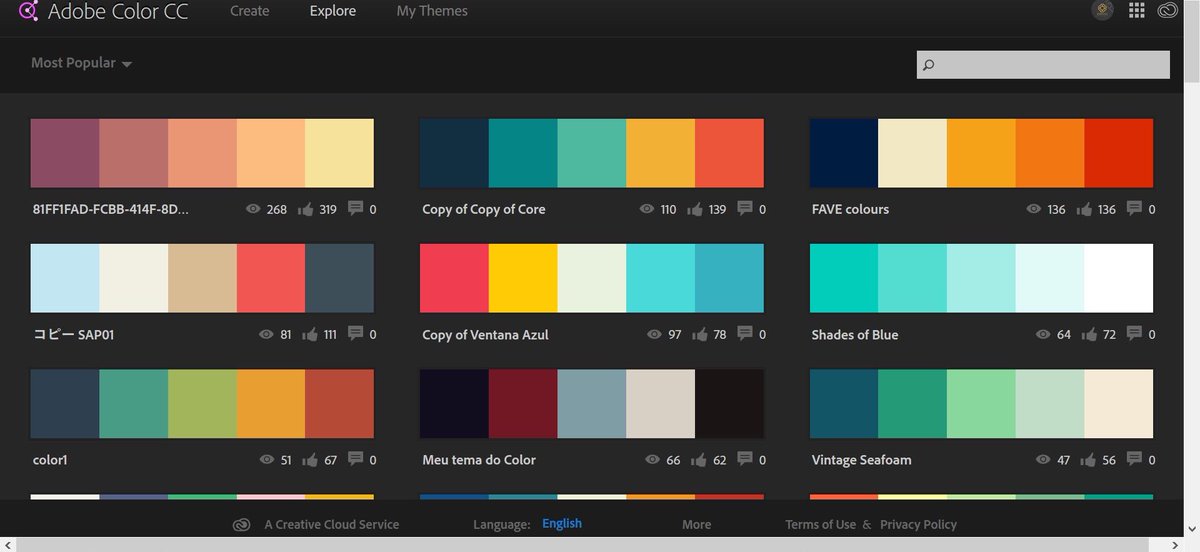Expand the More footer menu
The image size is (1200, 552).
pyautogui.click(x=697, y=524)
